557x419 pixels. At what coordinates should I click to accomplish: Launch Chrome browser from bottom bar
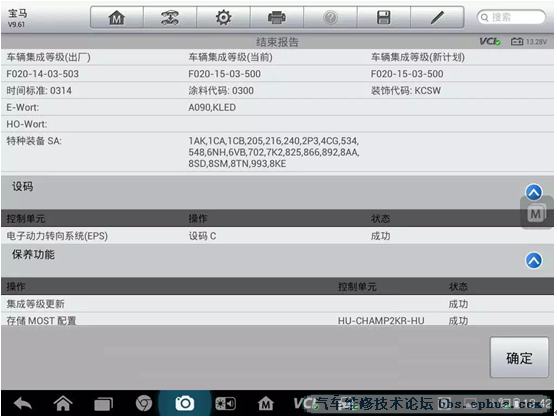click(144, 403)
